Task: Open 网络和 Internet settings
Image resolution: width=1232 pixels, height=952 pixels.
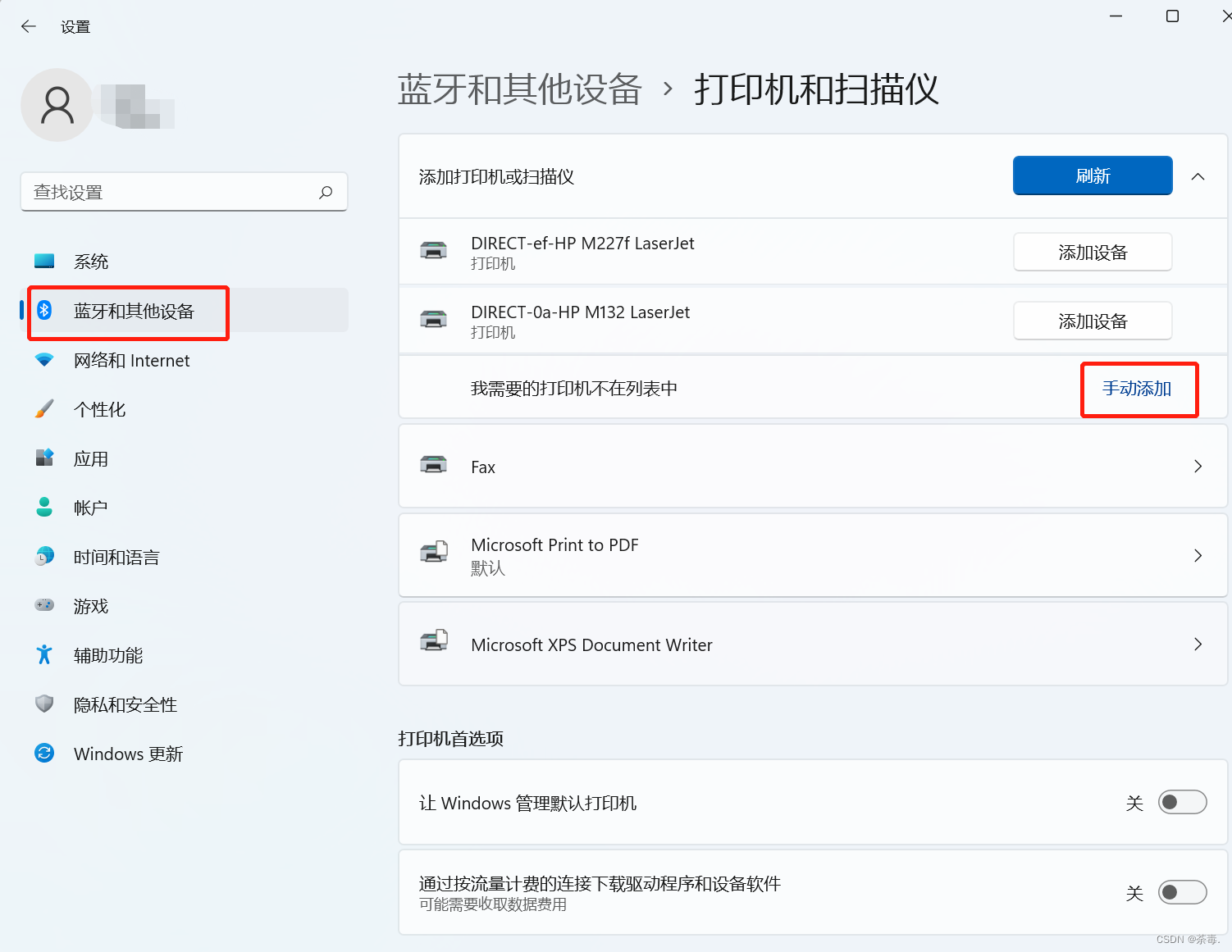Action: point(184,360)
